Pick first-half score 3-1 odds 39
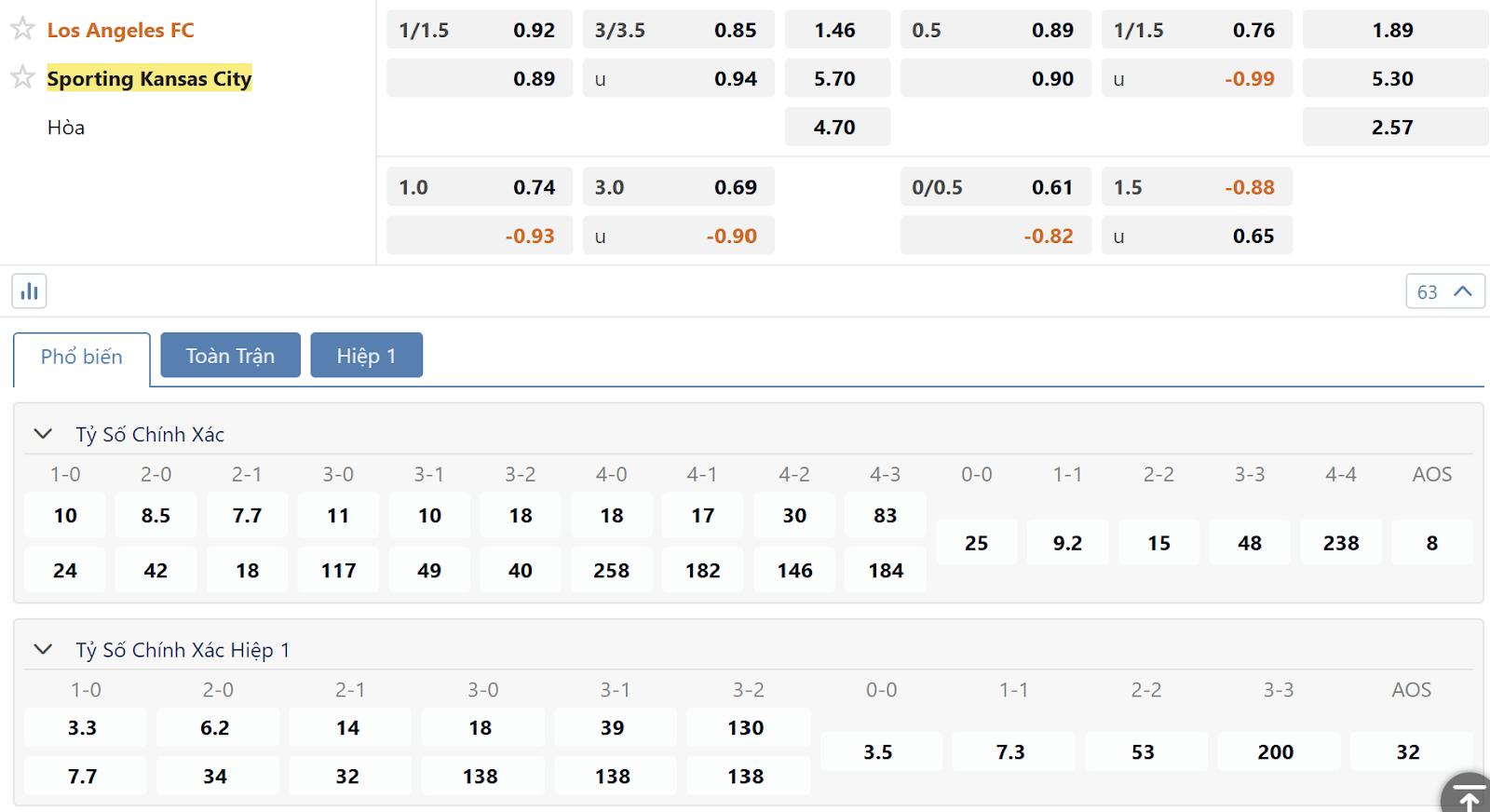Image resolution: width=1490 pixels, height=812 pixels. (x=615, y=727)
